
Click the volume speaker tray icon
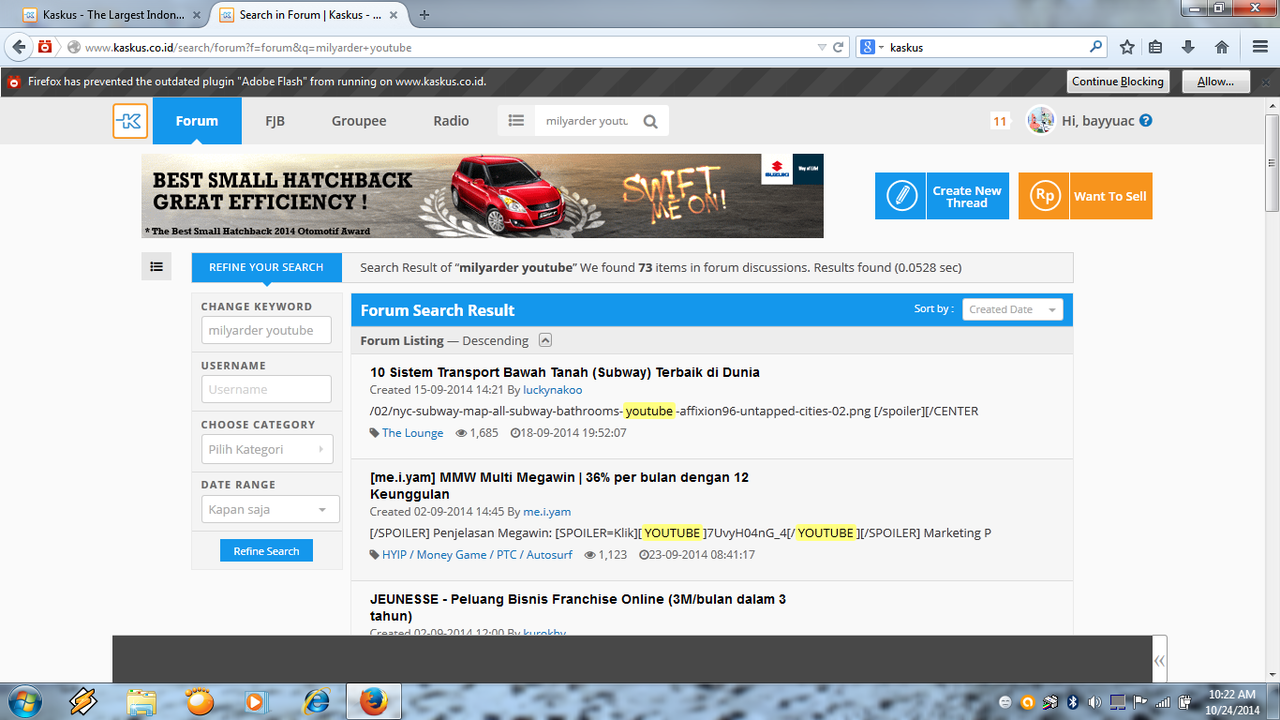tap(1095, 702)
